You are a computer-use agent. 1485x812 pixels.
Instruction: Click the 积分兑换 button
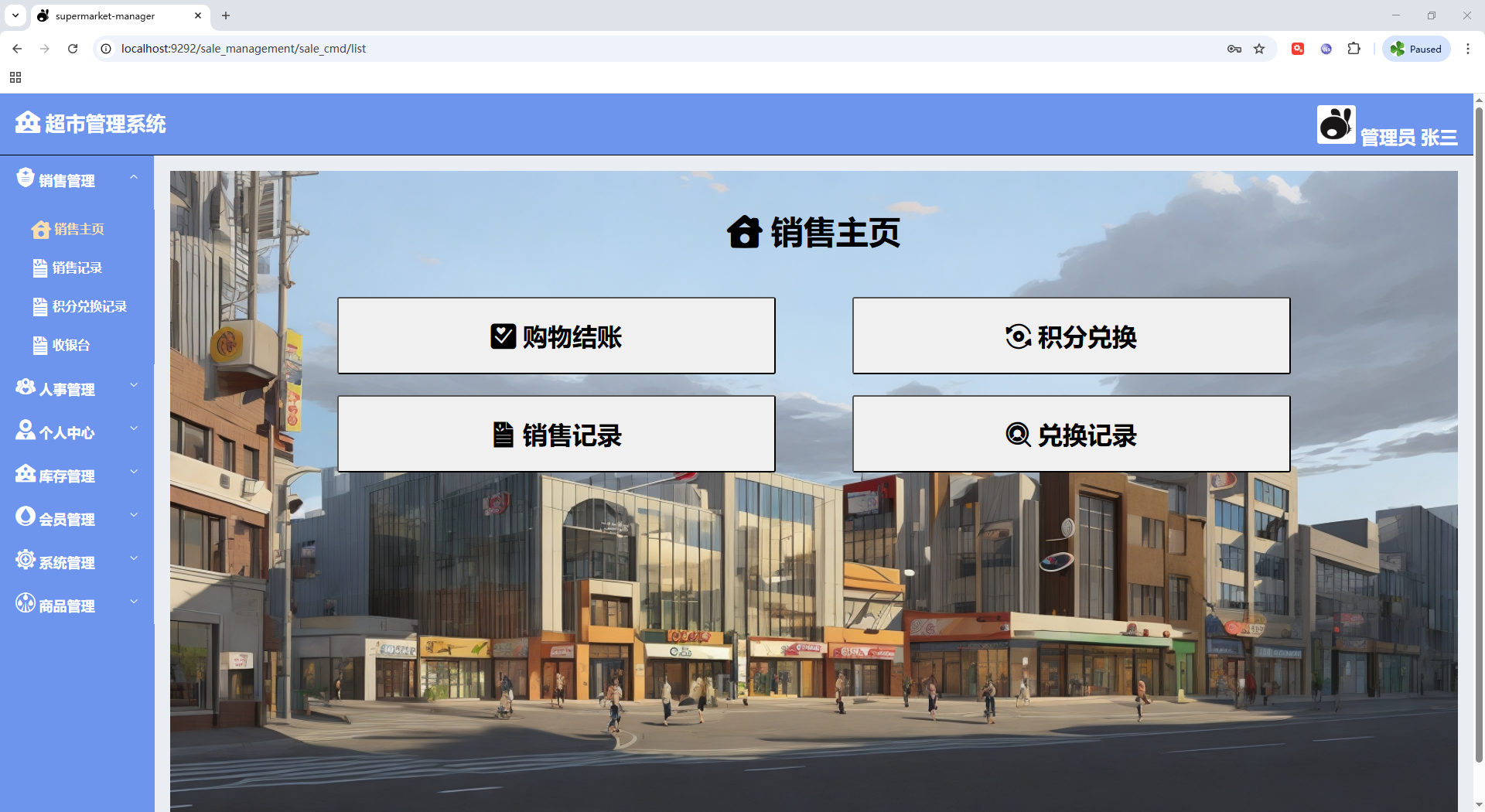tap(1071, 336)
